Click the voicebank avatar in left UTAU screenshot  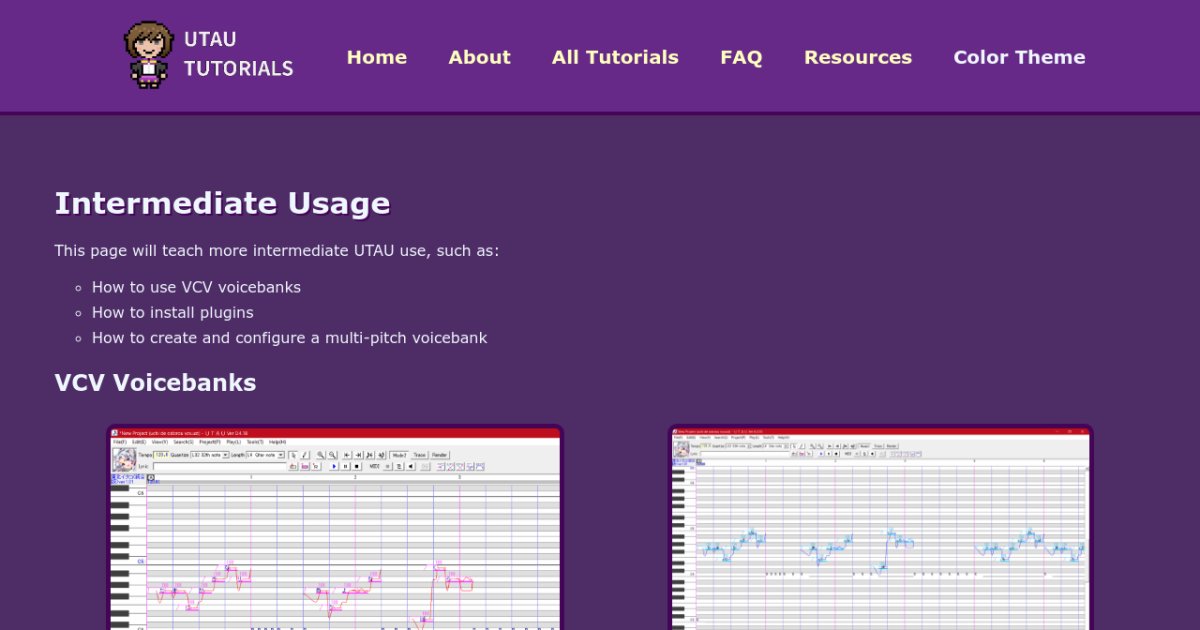pyautogui.click(x=124, y=460)
